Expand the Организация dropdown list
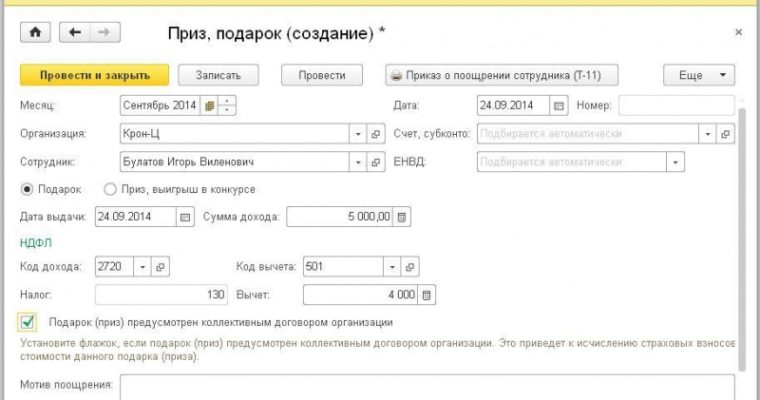The height and width of the screenshot is (400, 760). [358, 133]
